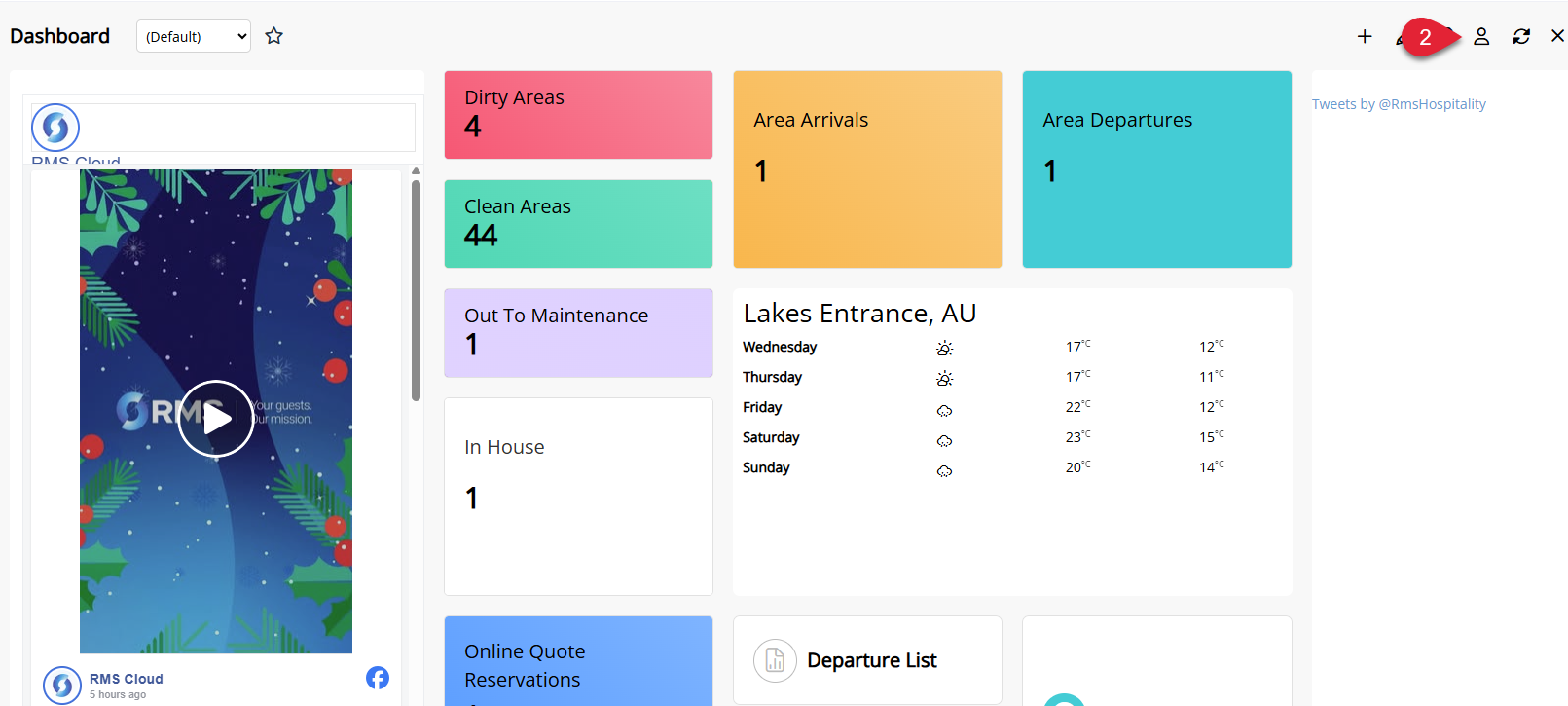Viewport: 1568px width, 706px height.
Task: Select Saturday weather row label
Action: (771, 437)
